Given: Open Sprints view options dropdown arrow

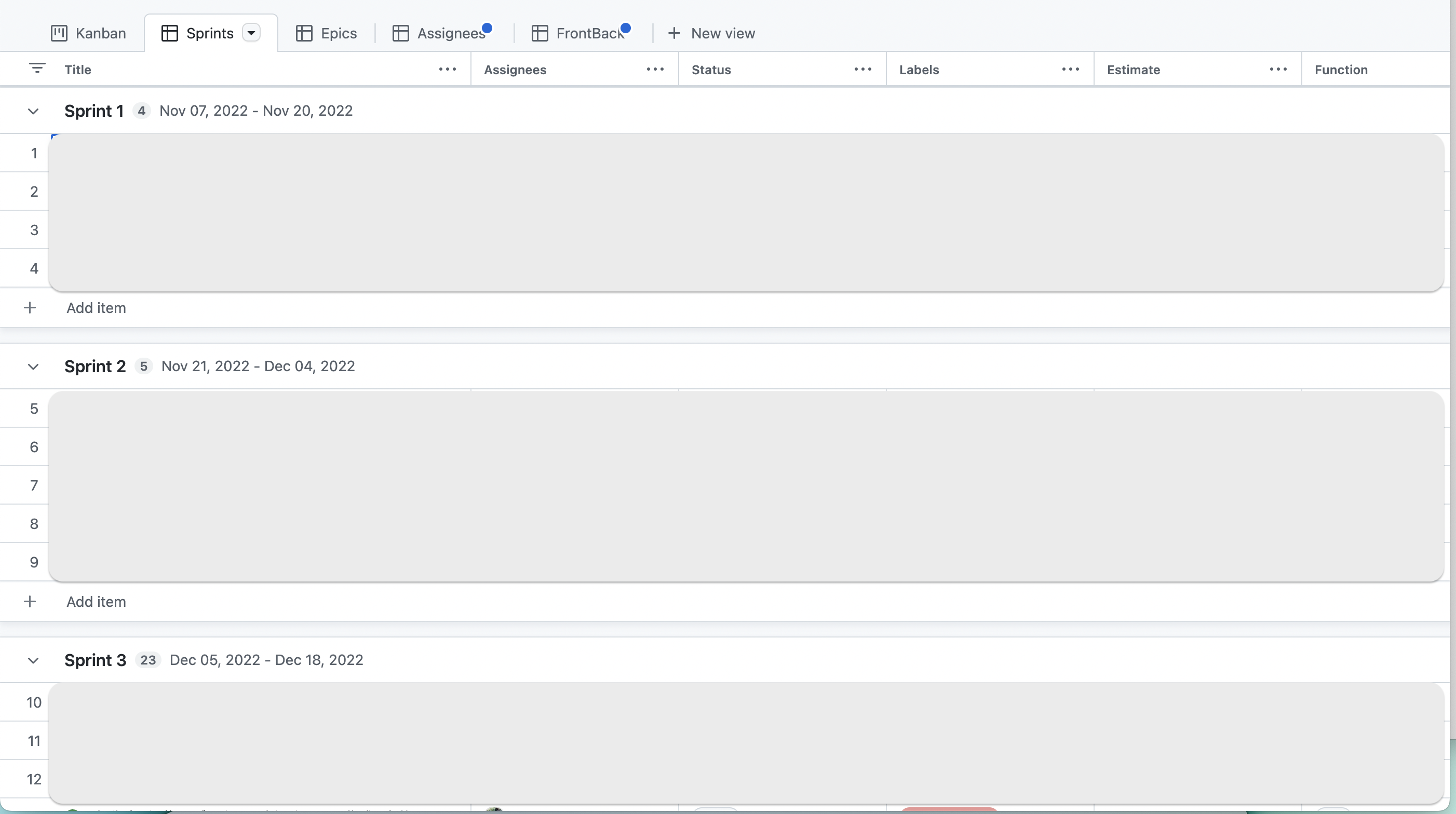Looking at the screenshot, I should coord(251,33).
